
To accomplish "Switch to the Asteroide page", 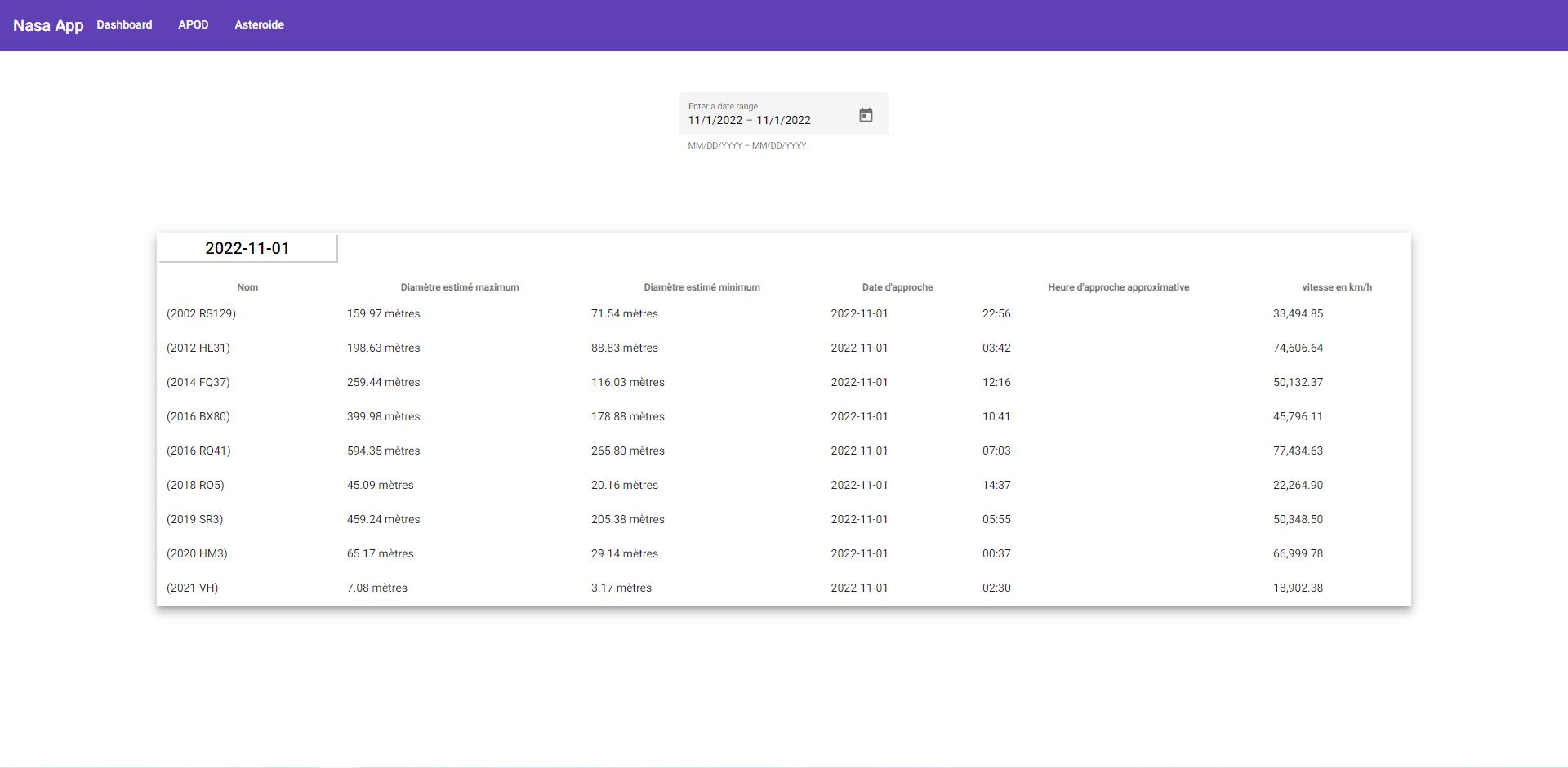I will coord(259,25).
